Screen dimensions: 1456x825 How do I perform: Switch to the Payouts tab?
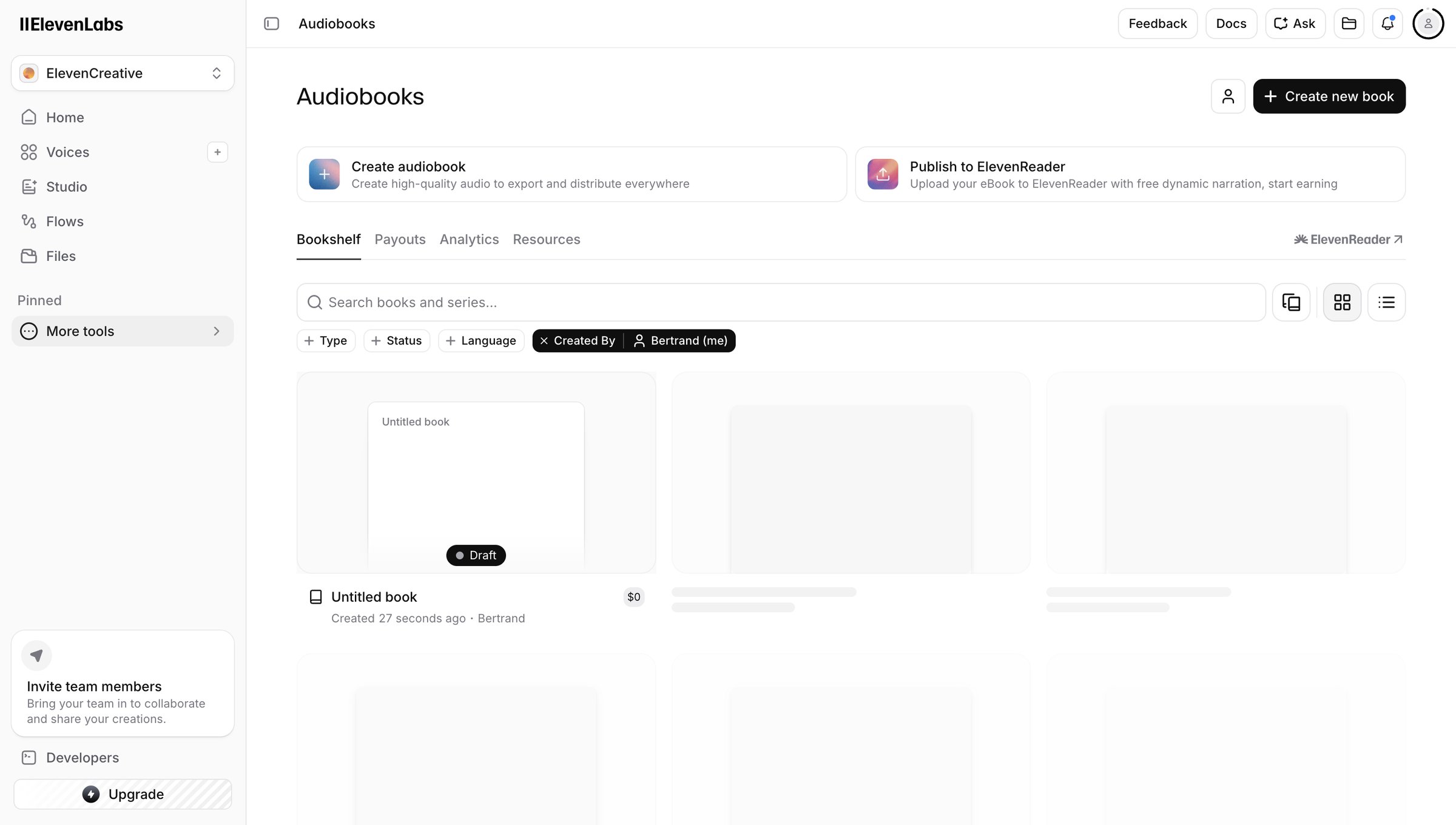point(400,240)
